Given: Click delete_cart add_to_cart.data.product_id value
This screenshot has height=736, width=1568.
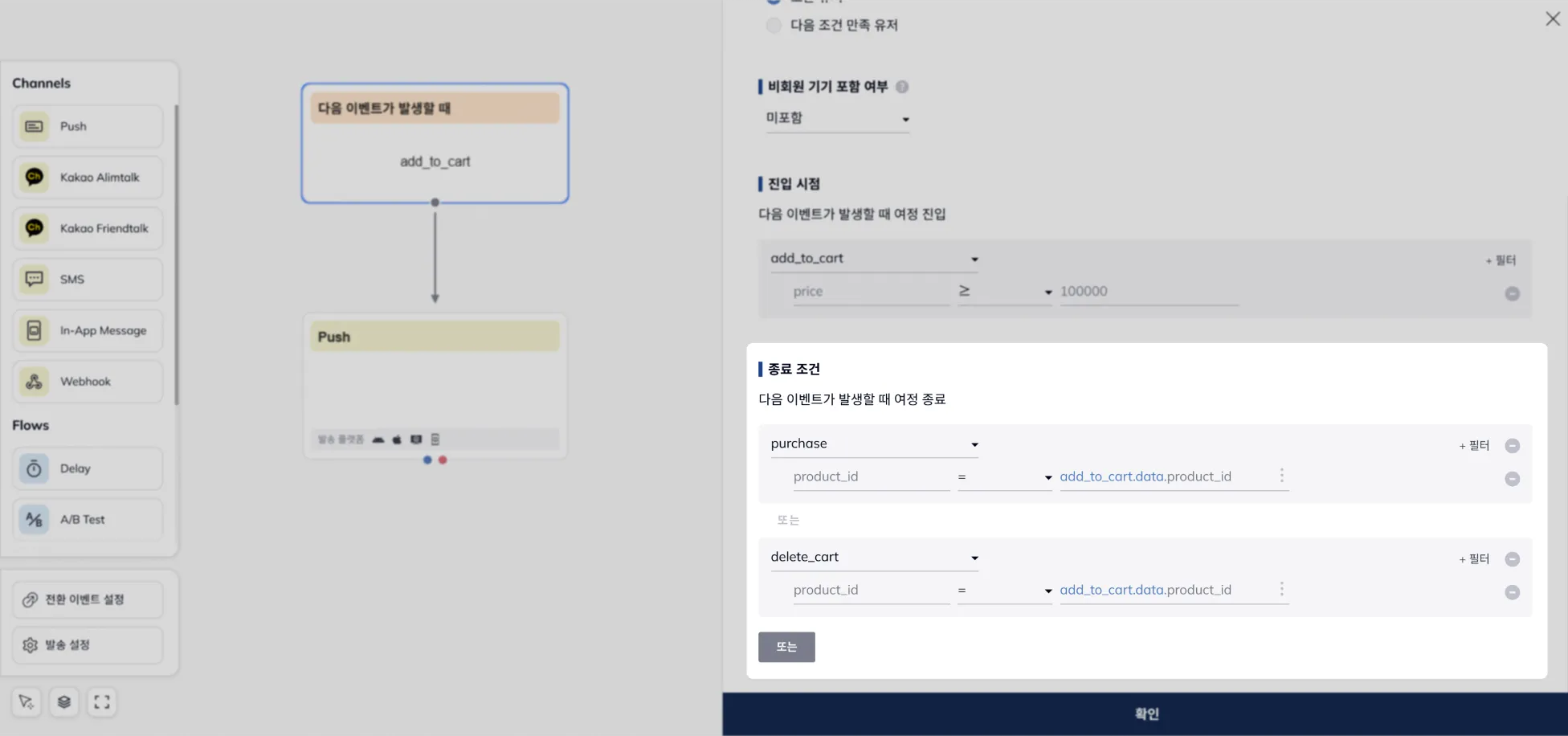Looking at the screenshot, I should pyautogui.click(x=1145, y=590).
